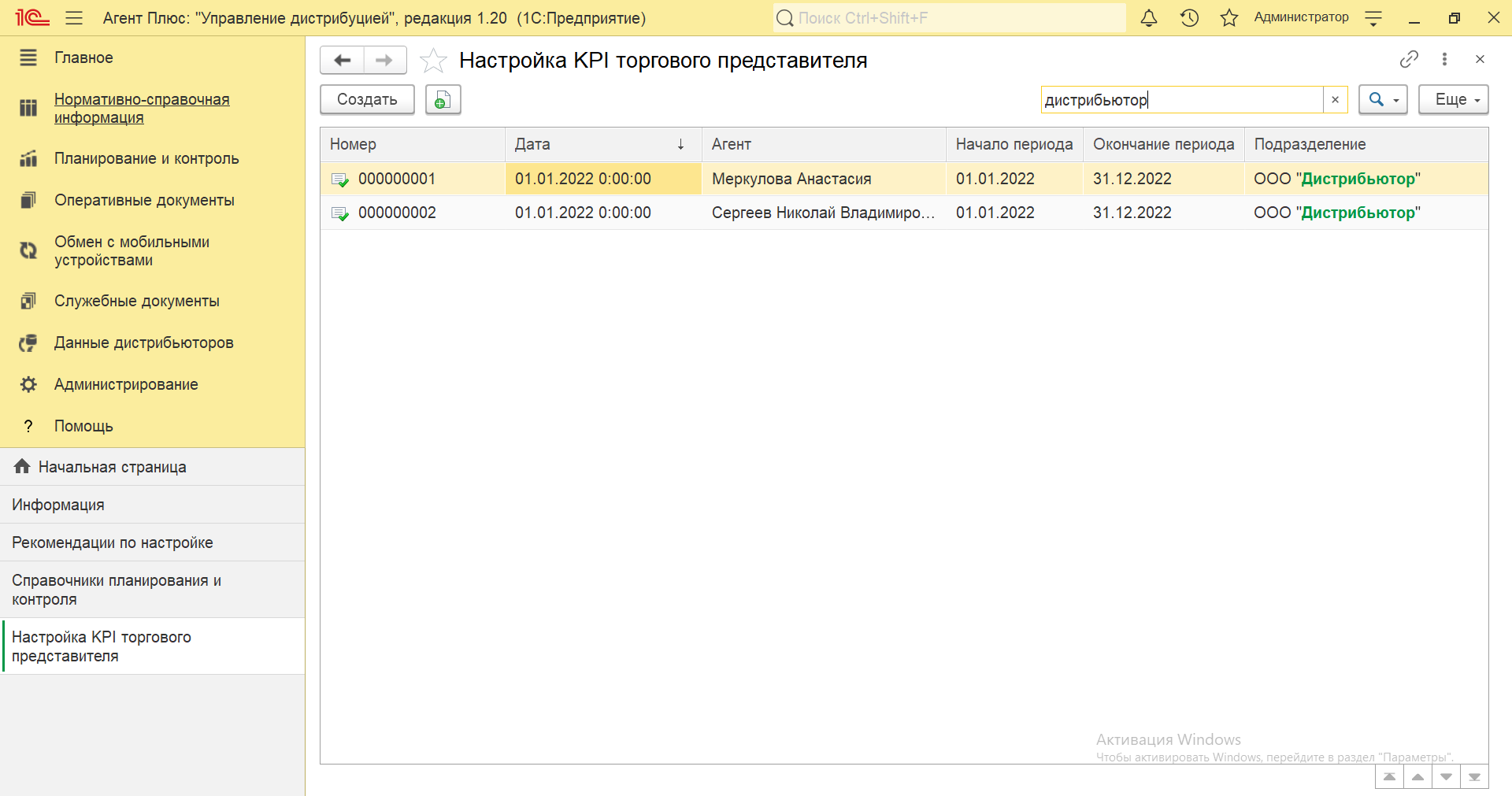Image resolution: width=1512 pixels, height=796 pixels.
Task: Open the 1C main menu hamburger icon
Action: click(x=74, y=17)
